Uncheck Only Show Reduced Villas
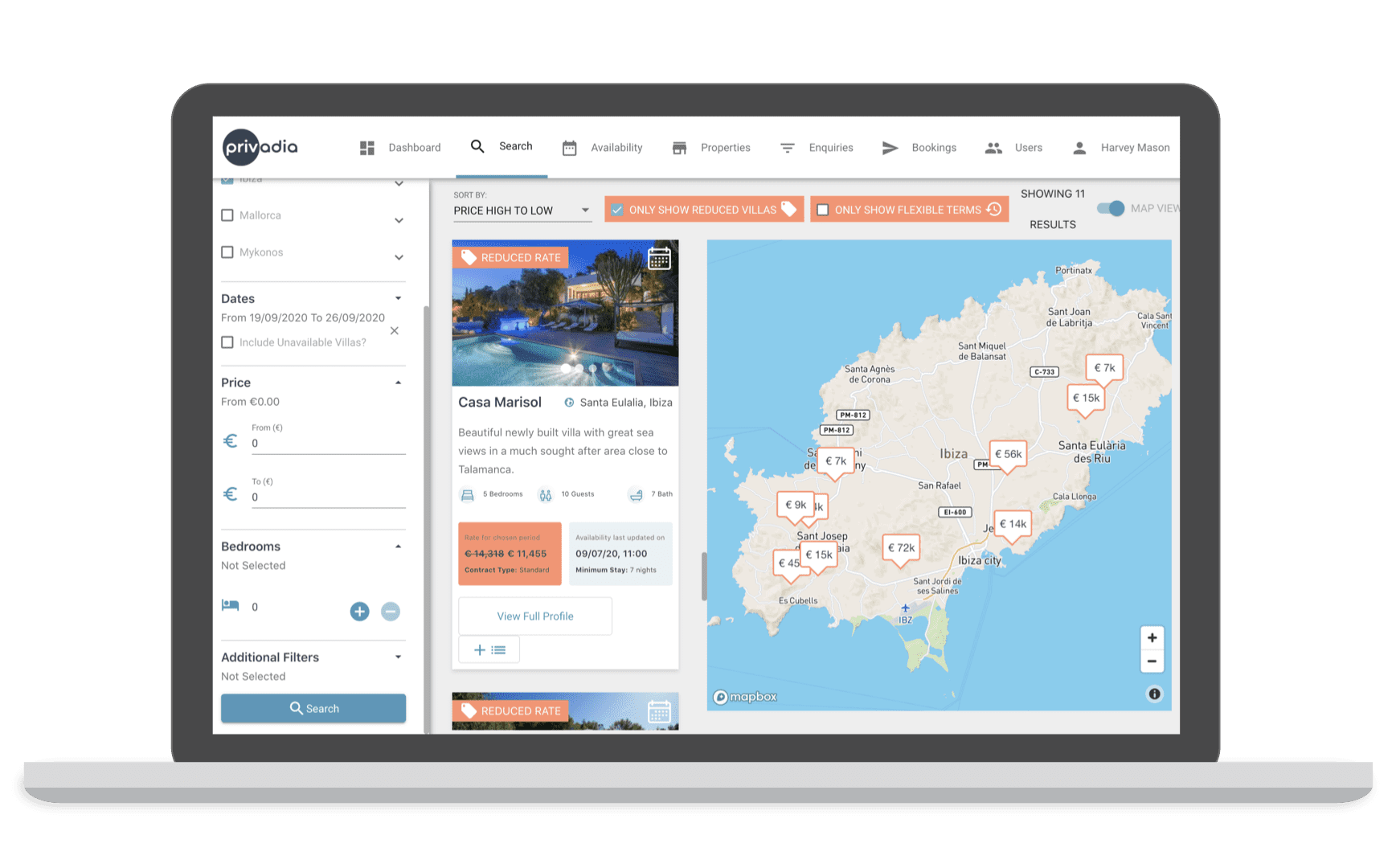 pyautogui.click(x=617, y=210)
